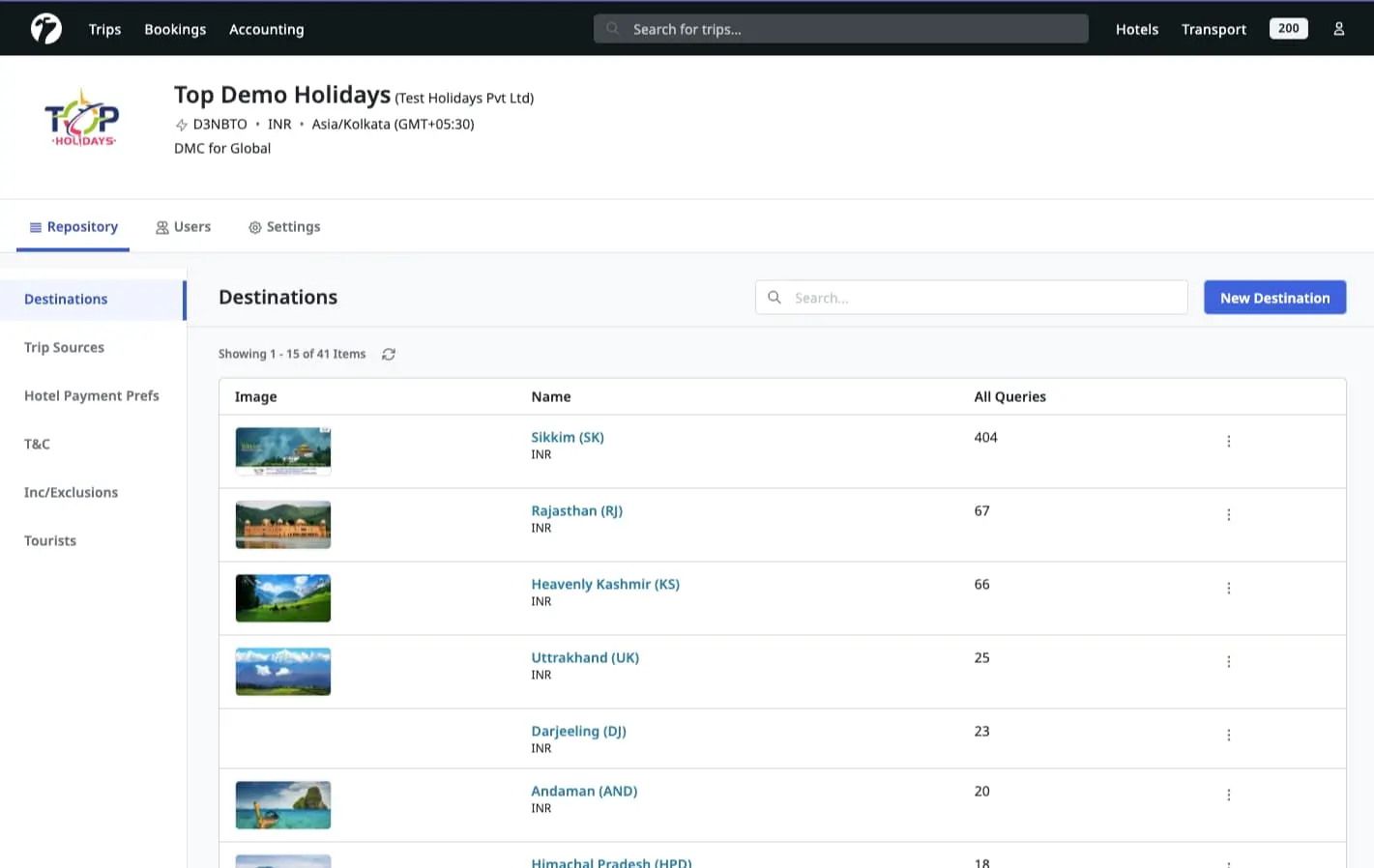
Task: Open the actions menu for the Uttrakhand row
Action: [x=1228, y=661]
